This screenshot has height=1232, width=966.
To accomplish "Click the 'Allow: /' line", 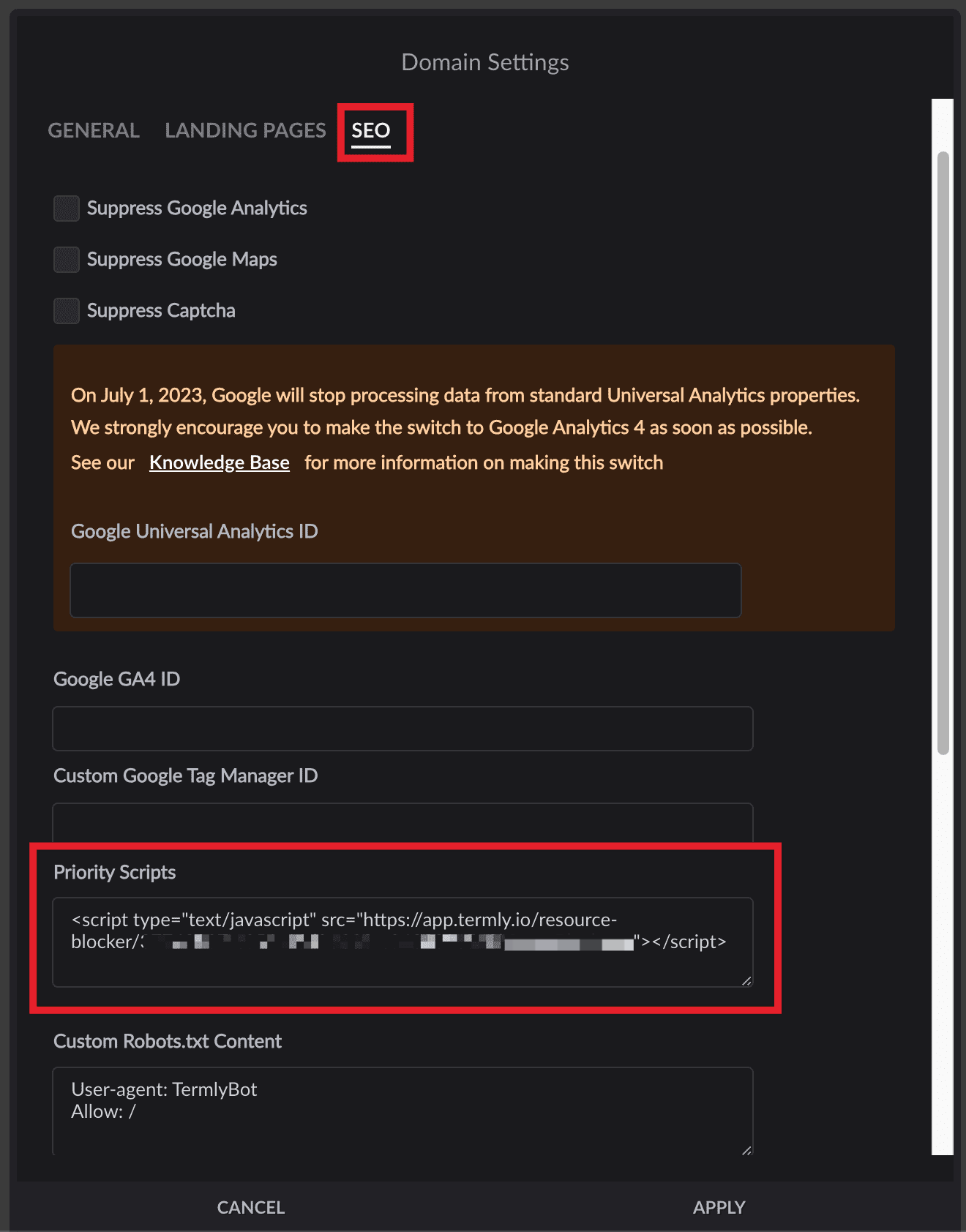I will point(103,1111).
